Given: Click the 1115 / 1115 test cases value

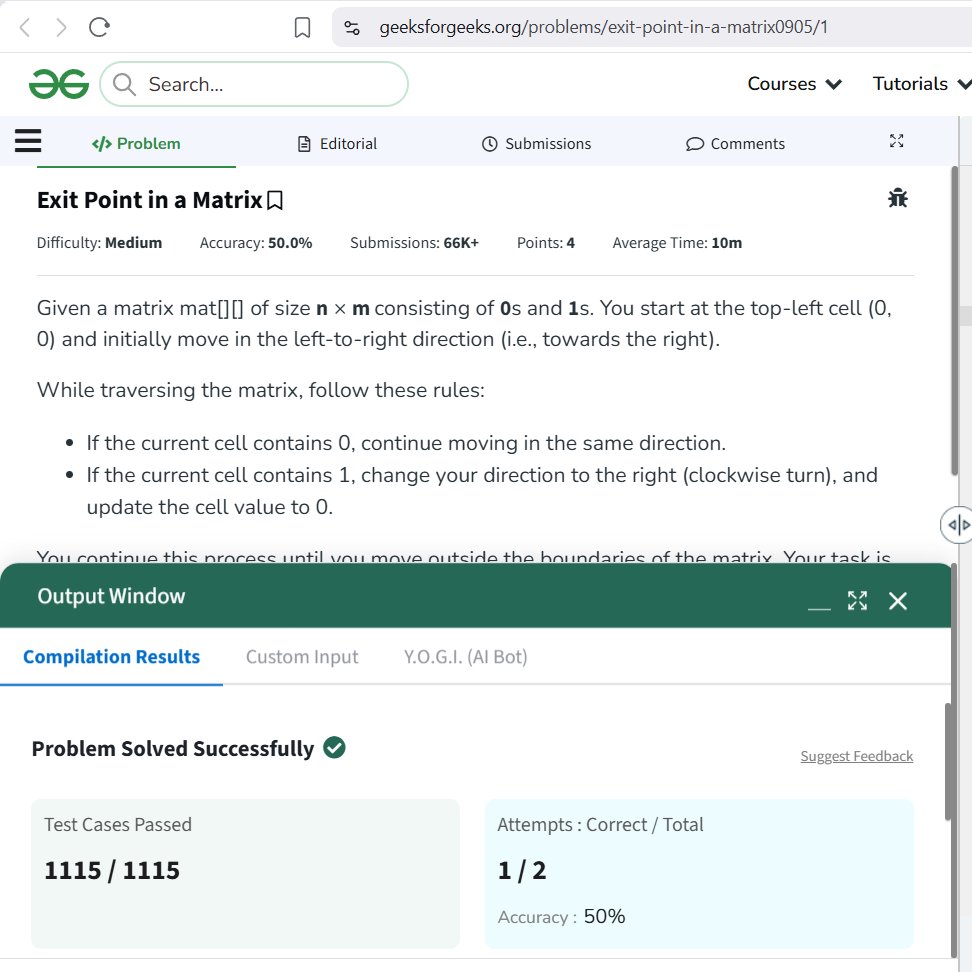Looking at the screenshot, I should [112, 871].
